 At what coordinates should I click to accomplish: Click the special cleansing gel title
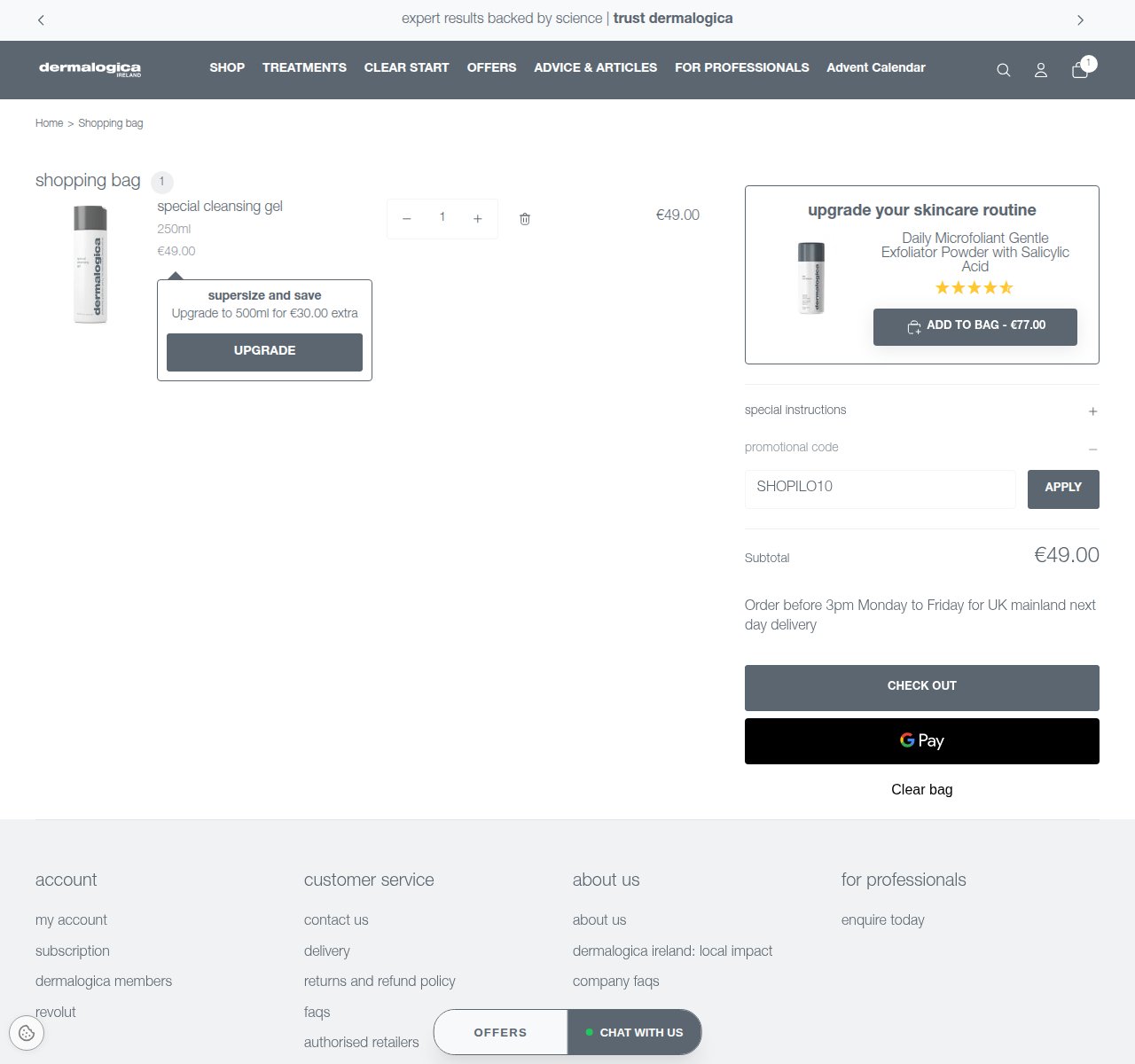tap(220, 207)
